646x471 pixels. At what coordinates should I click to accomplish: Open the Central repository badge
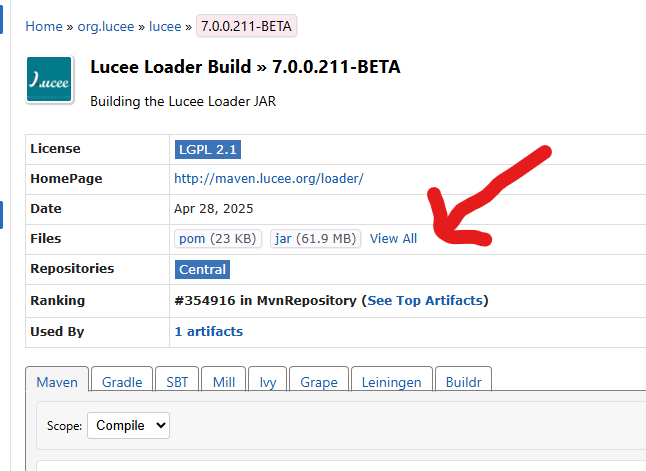pyautogui.click(x=202, y=269)
